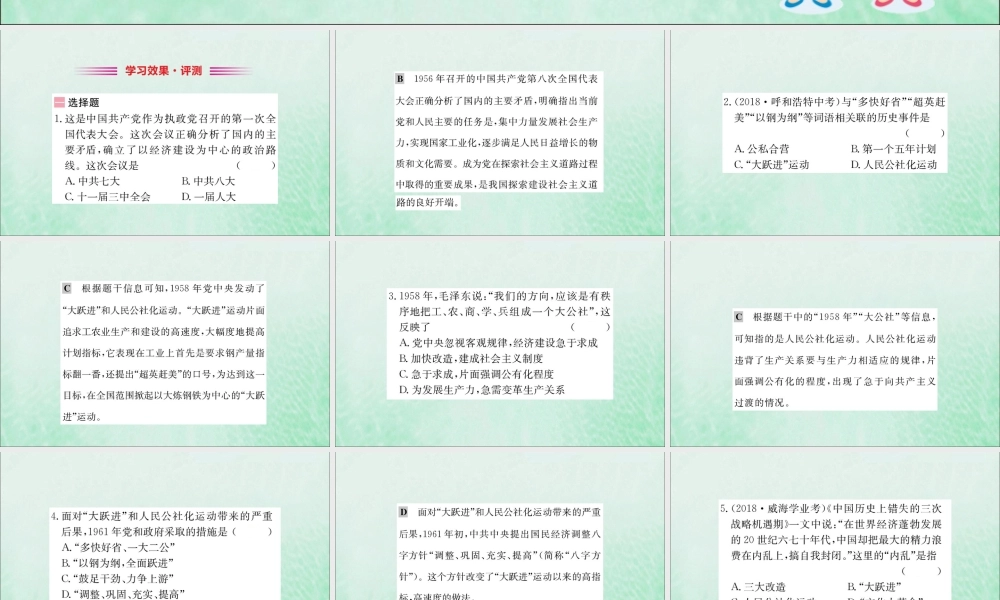This screenshot has width=1000, height=600.
Task: Select option C. 十一届三中全会
Action: tap(107, 197)
